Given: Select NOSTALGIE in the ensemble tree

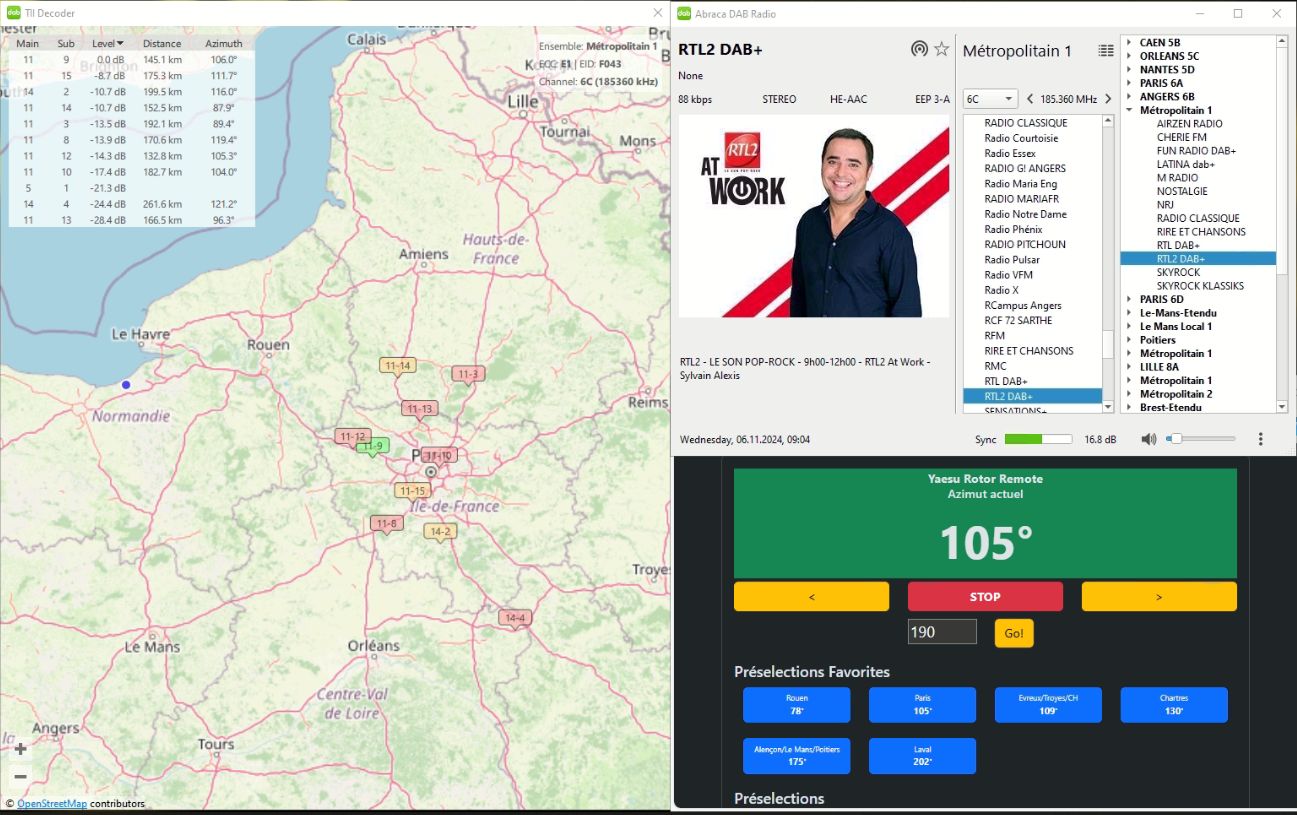Looking at the screenshot, I should click(x=1182, y=191).
